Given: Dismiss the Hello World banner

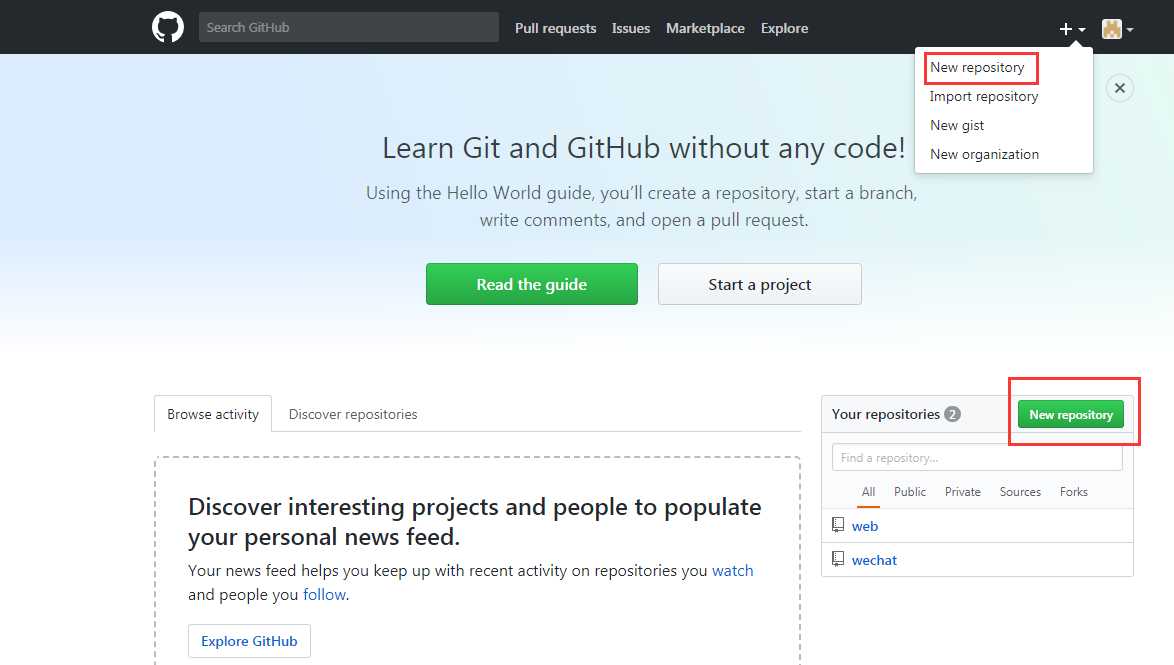Looking at the screenshot, I should point(1119,88).
